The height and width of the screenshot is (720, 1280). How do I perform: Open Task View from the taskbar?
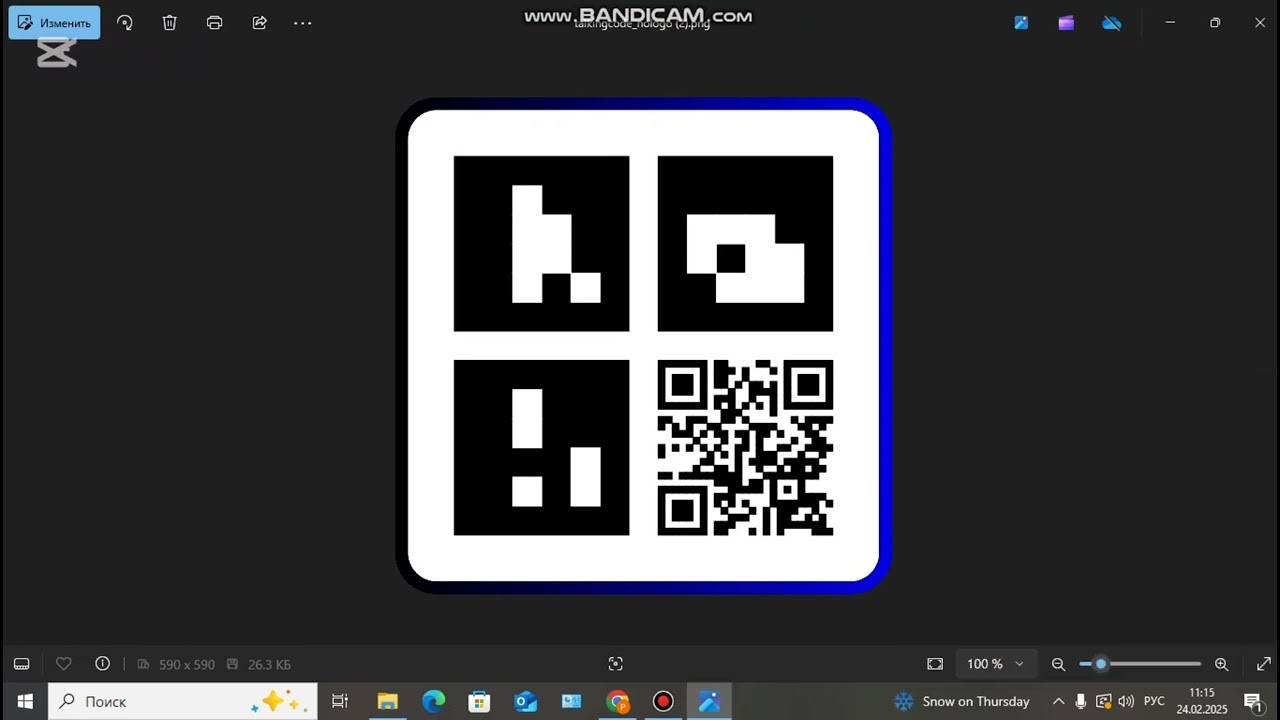340,701
